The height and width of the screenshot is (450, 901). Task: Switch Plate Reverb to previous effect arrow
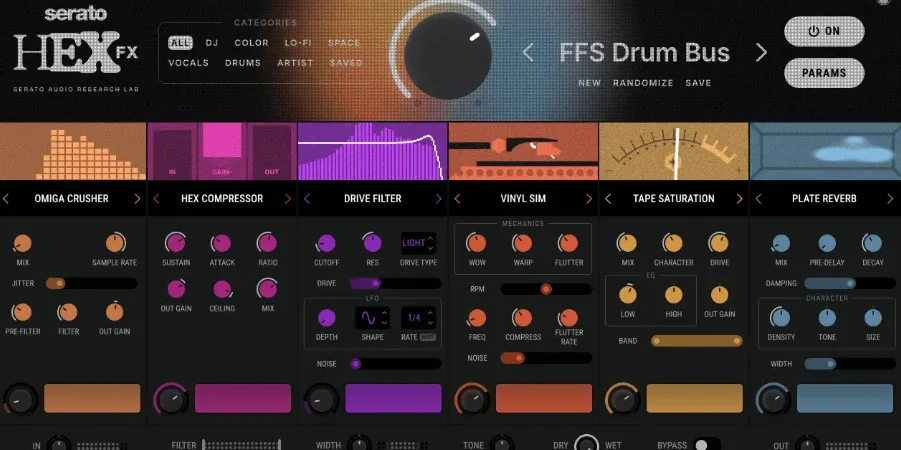758,199
